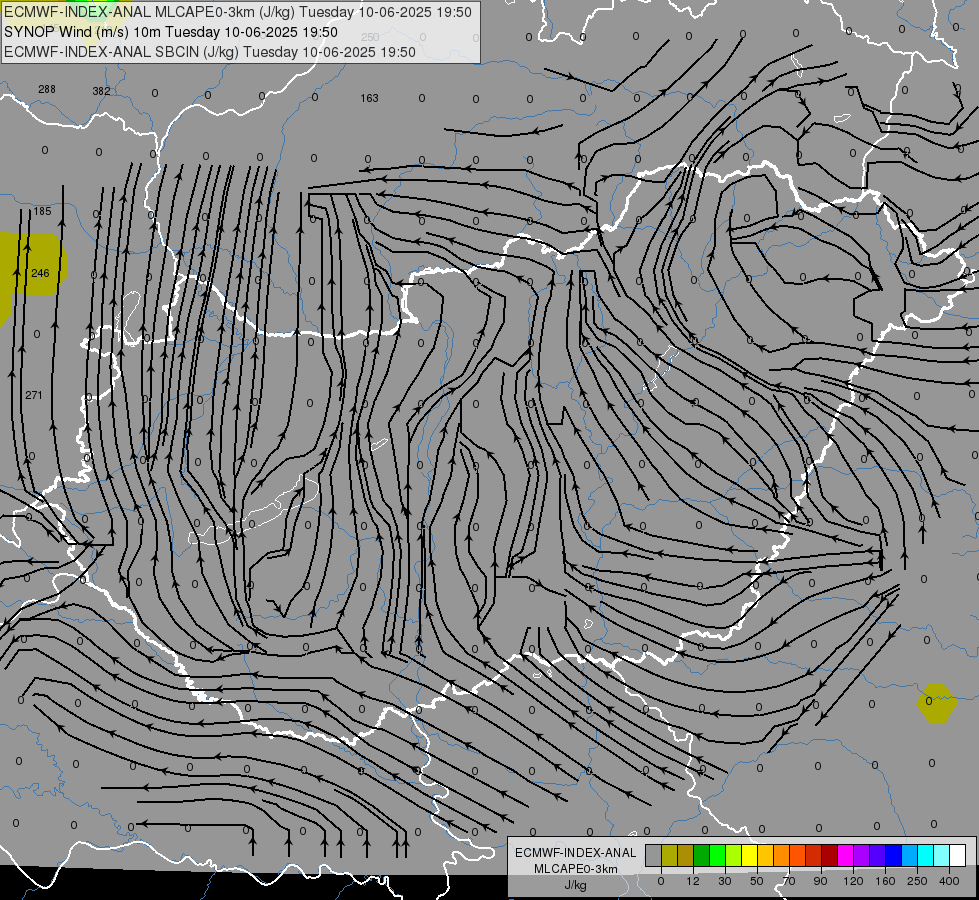Click the map value 382
Screen dimensions: 979x900
click(x=101, y=91)
